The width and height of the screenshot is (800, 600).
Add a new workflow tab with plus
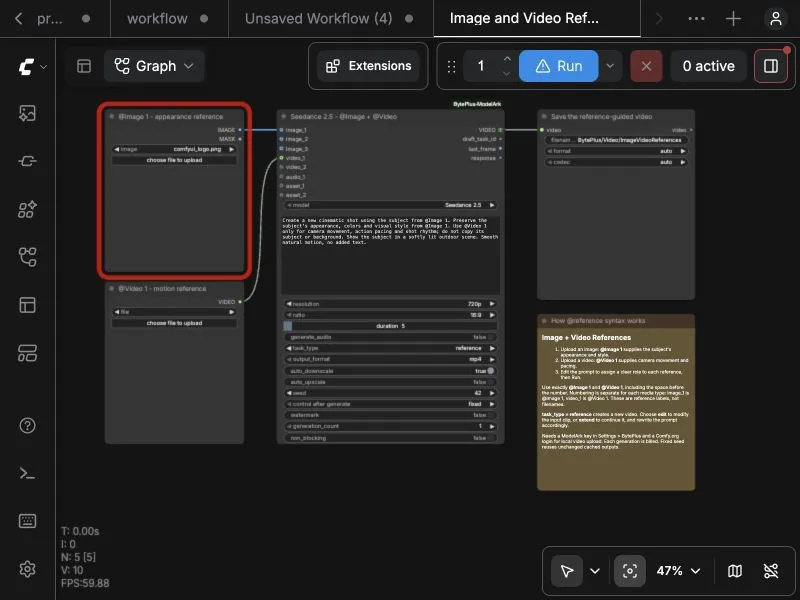733,19
